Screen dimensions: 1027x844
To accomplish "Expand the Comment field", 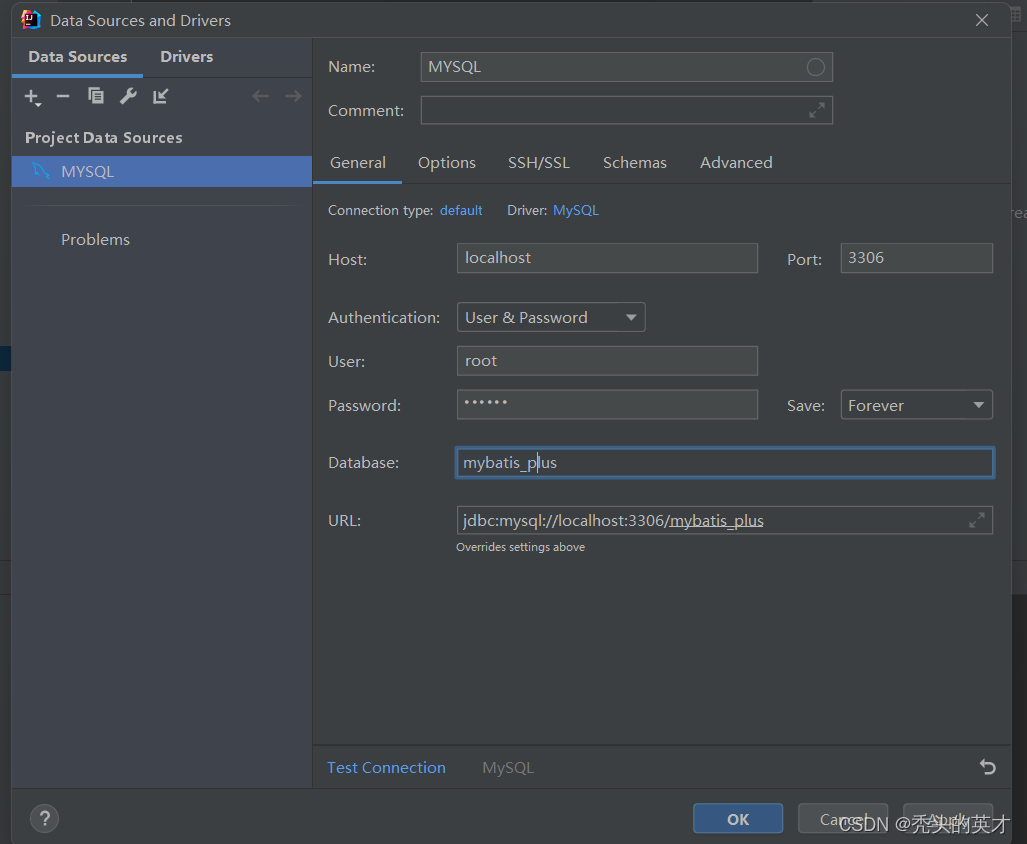I will pos(817,111).
